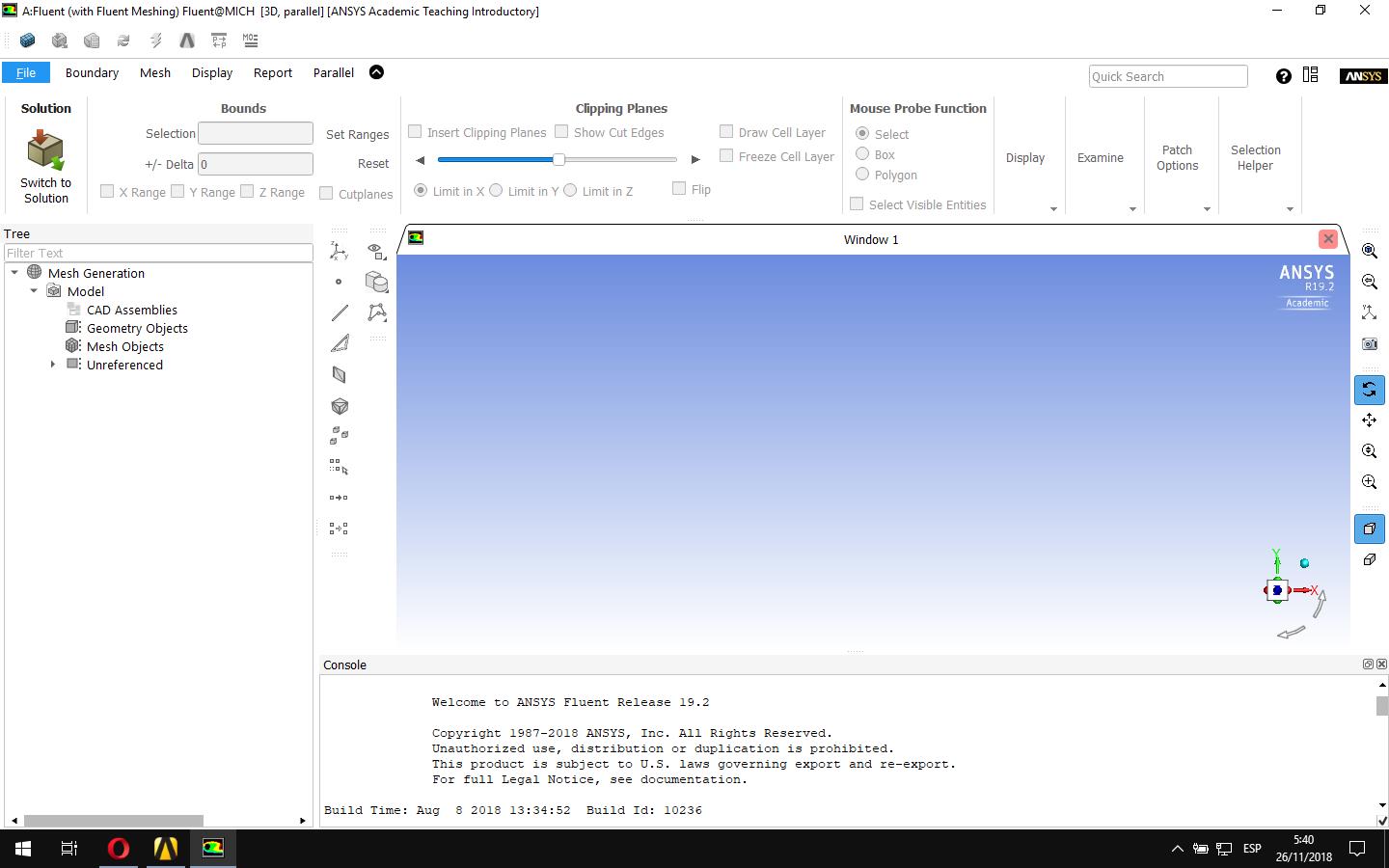Open the Mesh menu

tap(154, 72)
